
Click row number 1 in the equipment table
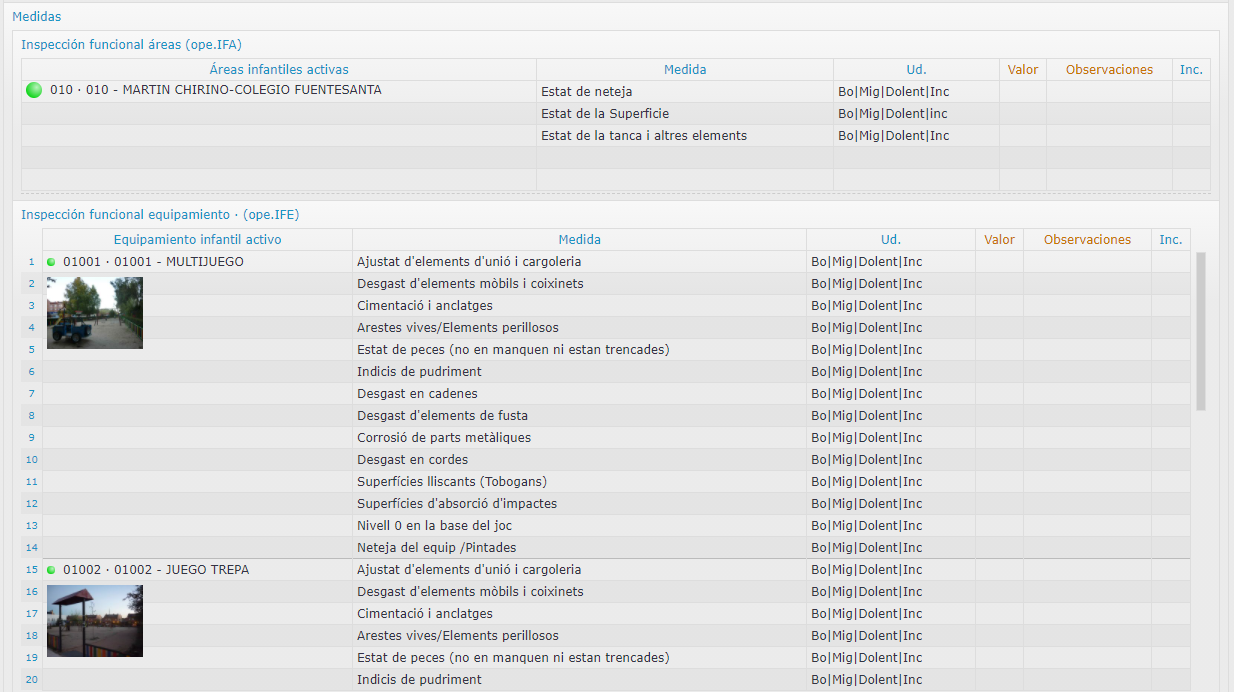32,262
